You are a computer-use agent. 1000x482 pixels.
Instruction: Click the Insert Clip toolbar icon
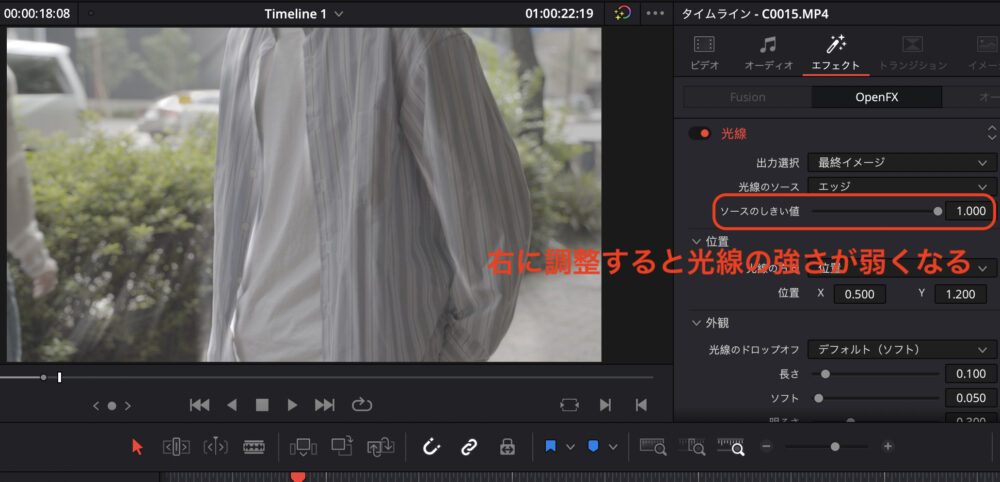303,447
